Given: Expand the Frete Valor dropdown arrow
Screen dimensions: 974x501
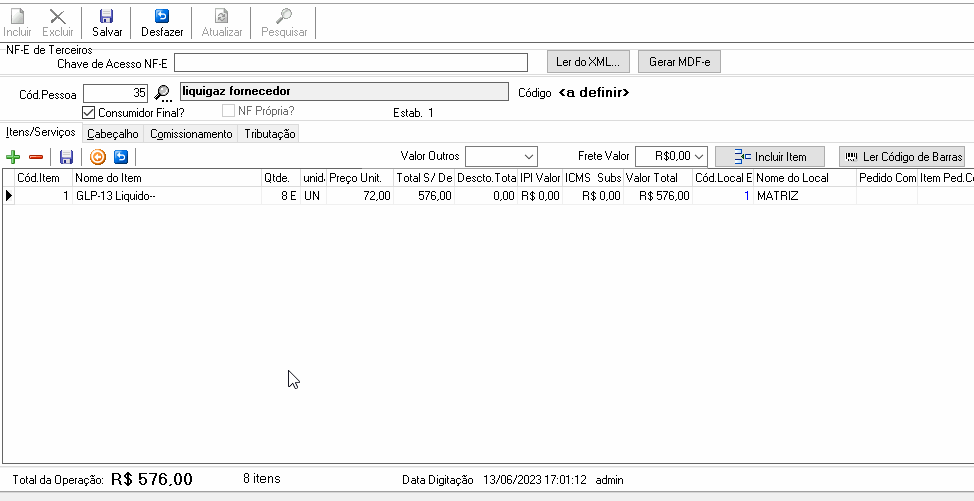Looking at the screenshot, I should (699, 156).
